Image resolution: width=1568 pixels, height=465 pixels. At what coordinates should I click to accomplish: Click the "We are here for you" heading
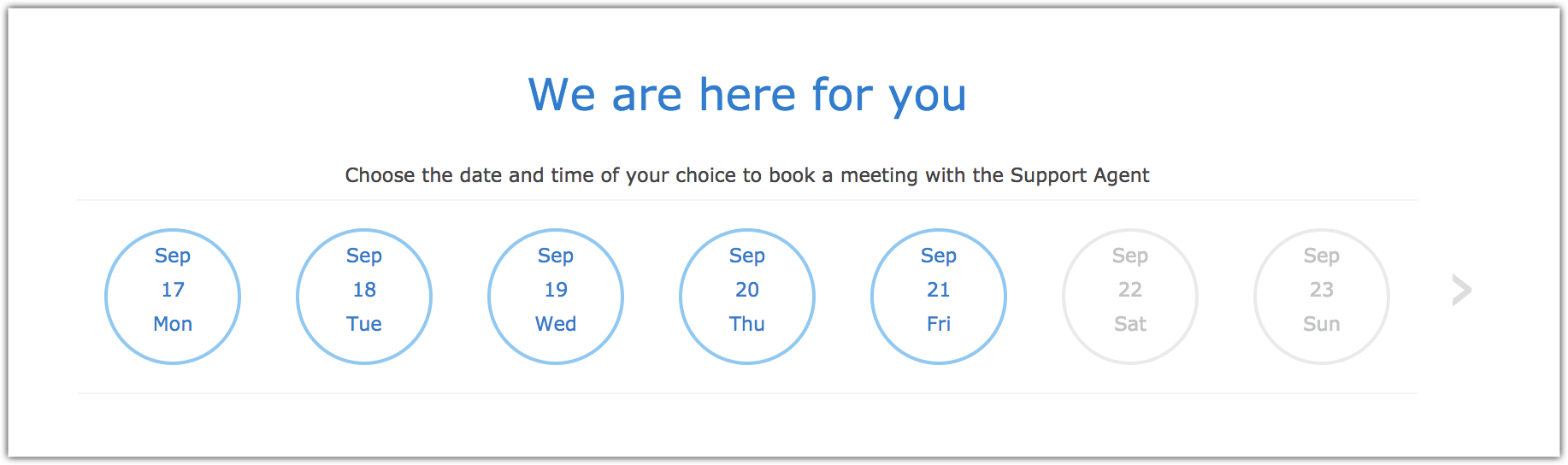click(x=747, y=95)
